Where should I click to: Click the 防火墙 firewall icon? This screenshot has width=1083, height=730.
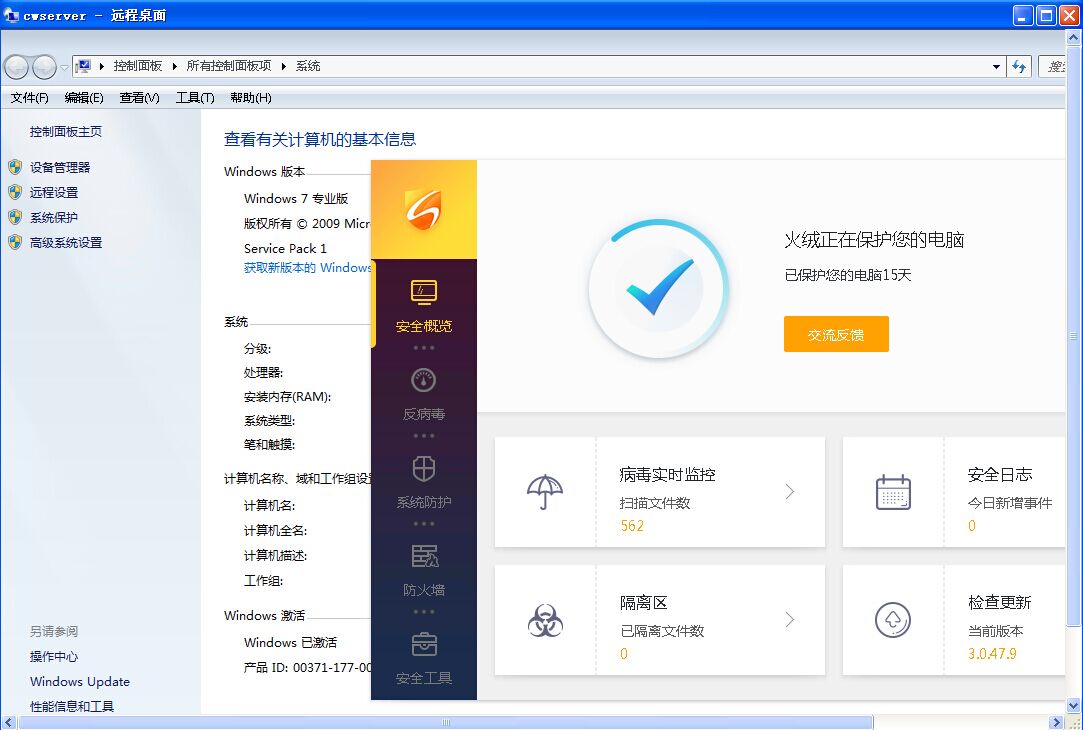coord(424,556)
